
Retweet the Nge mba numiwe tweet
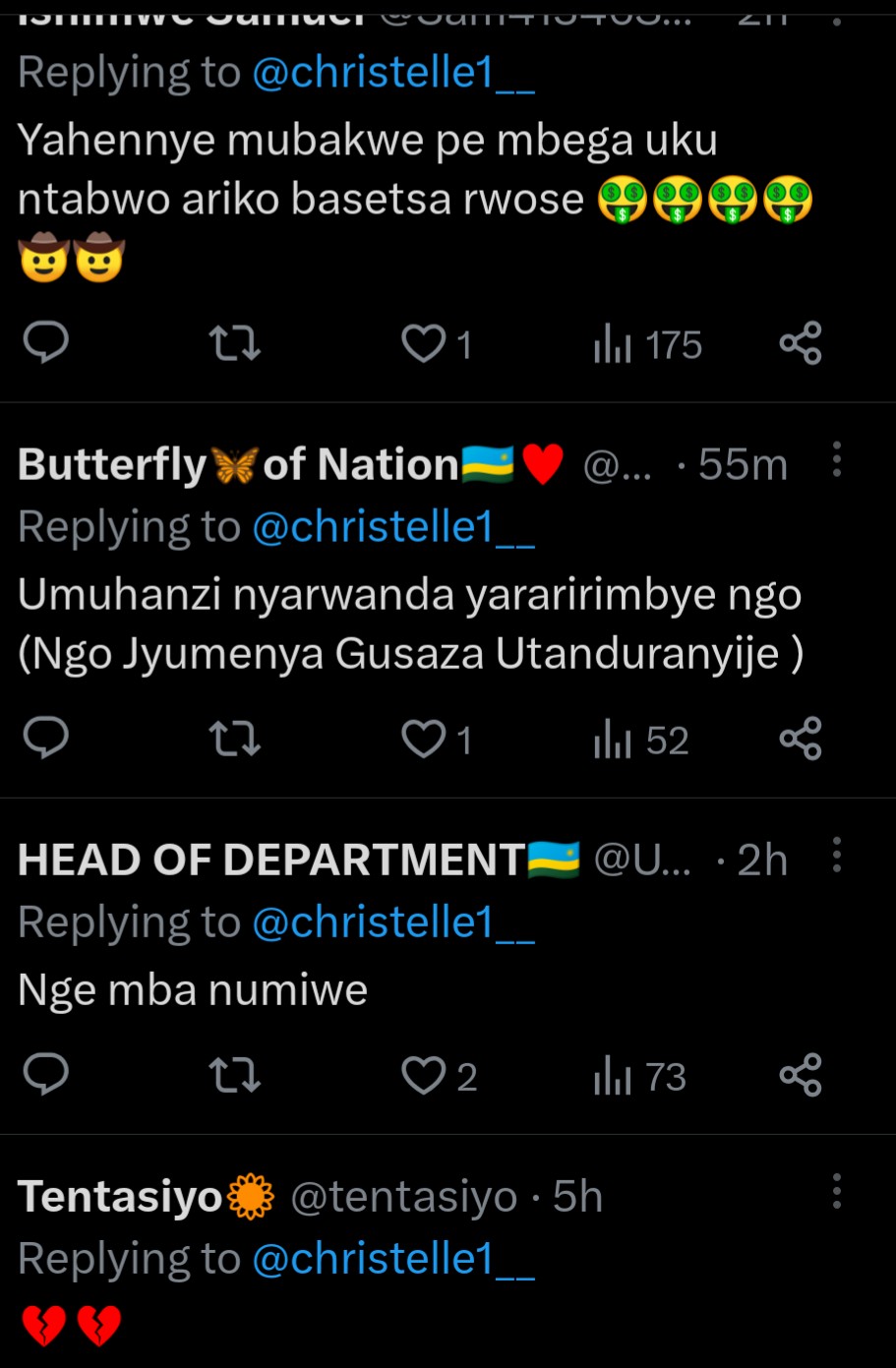click(x=235, y=1075)
